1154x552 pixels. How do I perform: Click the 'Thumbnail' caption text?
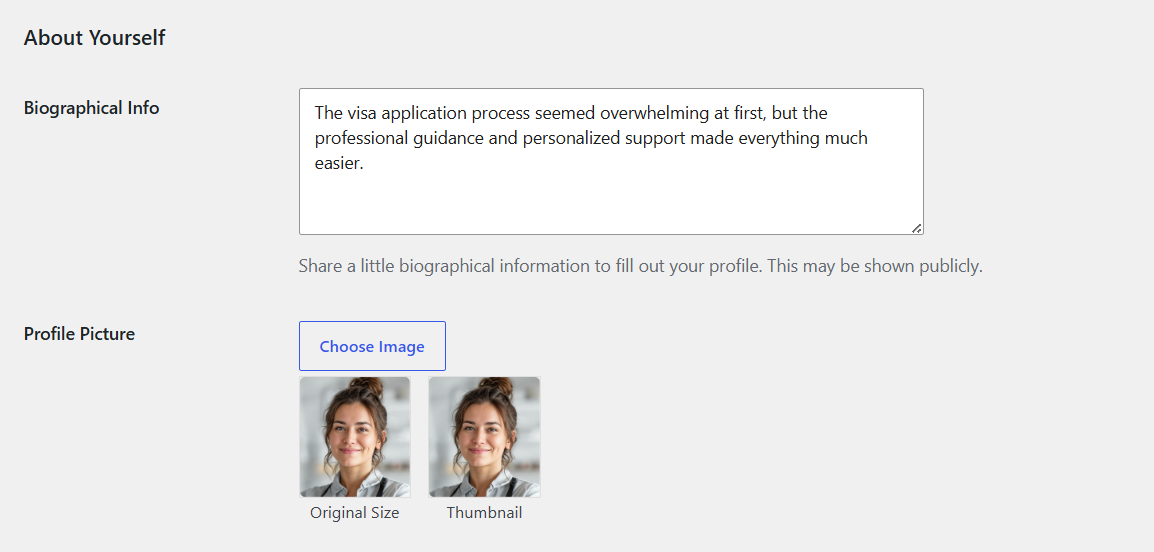click(484, 513)
